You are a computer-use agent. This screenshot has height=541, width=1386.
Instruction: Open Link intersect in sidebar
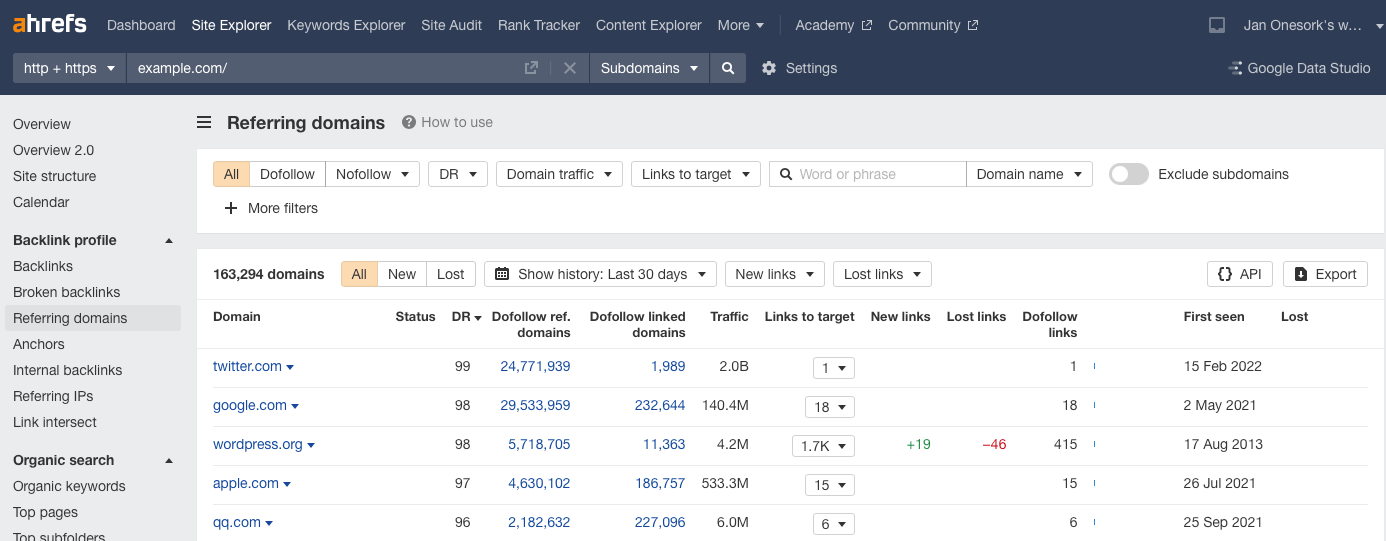coord(55,422)
